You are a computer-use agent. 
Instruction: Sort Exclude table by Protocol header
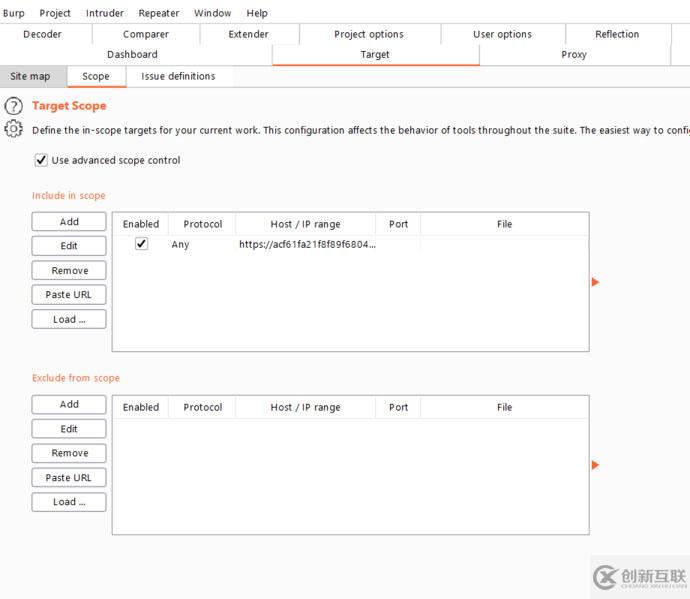tap(202, 408)
